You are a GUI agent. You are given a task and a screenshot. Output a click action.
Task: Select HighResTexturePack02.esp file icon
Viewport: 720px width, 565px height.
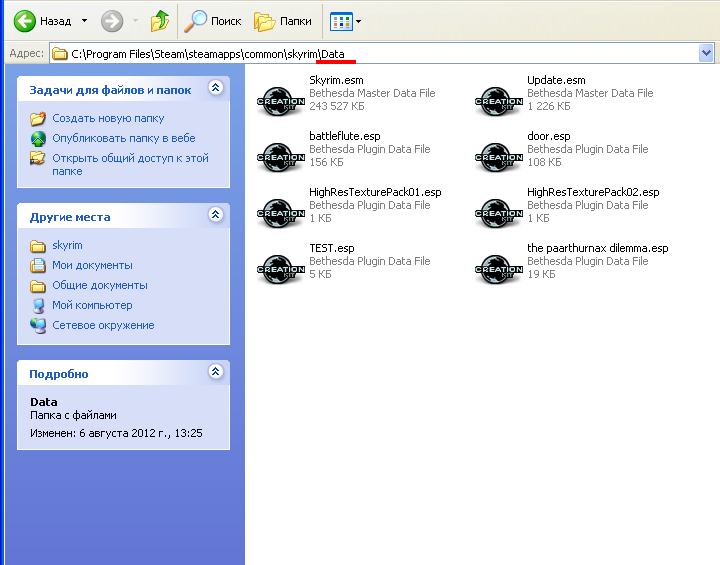click(499, 213)
